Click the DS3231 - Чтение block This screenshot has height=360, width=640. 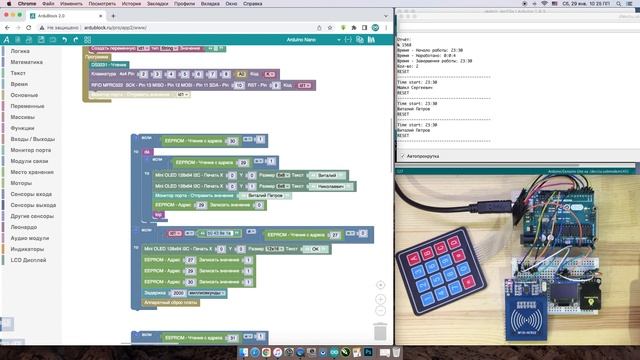pyautogui.click(x=109, y=65)
